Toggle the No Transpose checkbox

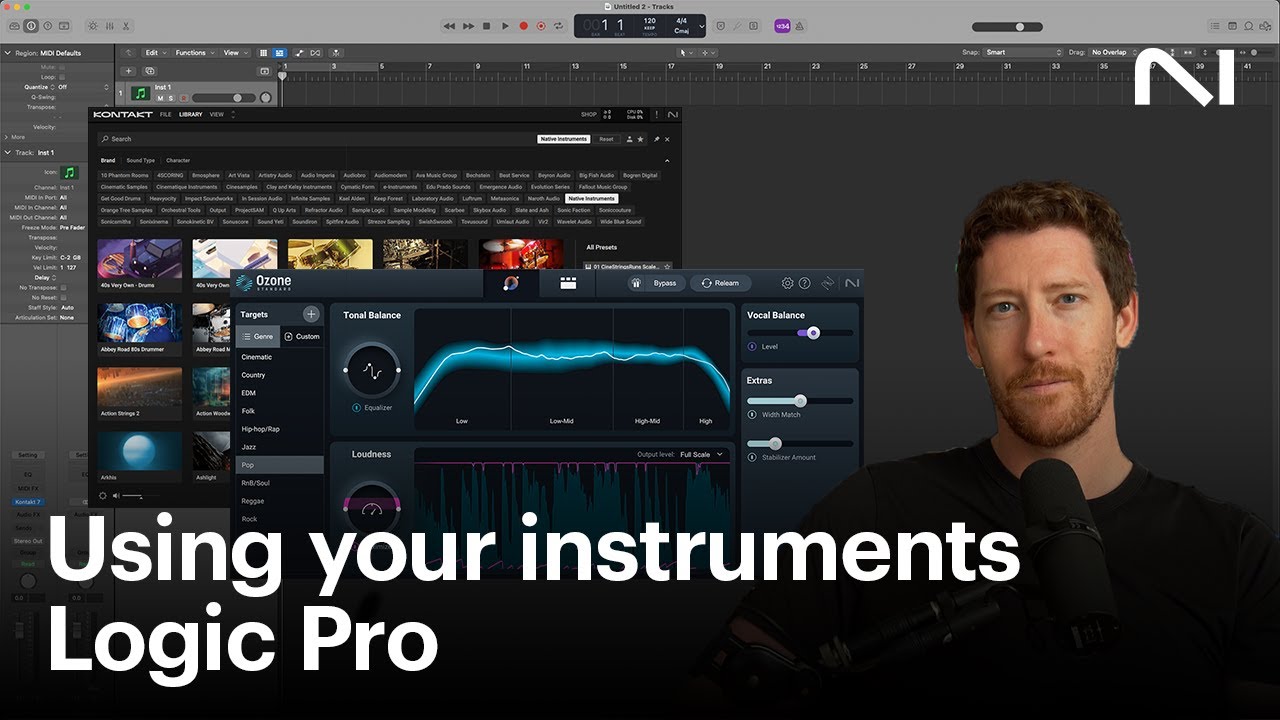coord(63,287)
